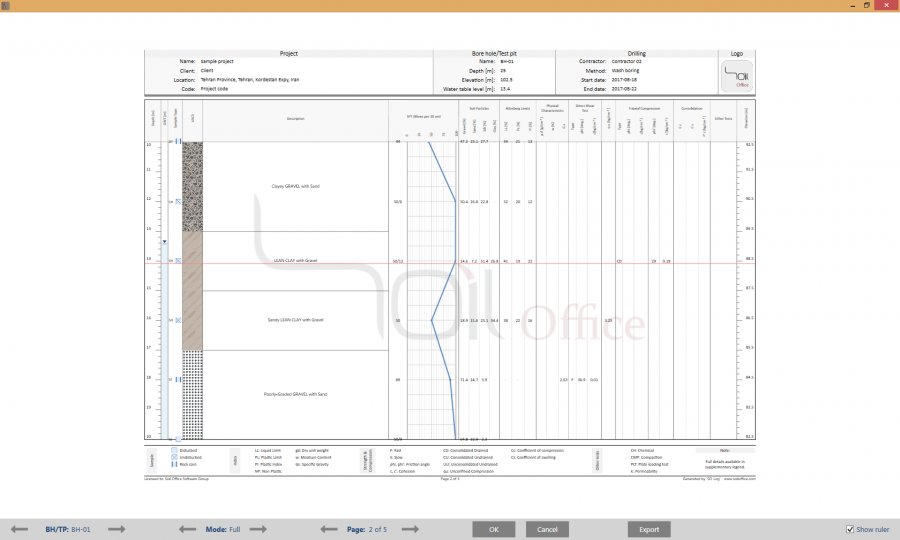Click the 'BH/TP: BH-01' label
900x540 pixels.
point(68,529)
